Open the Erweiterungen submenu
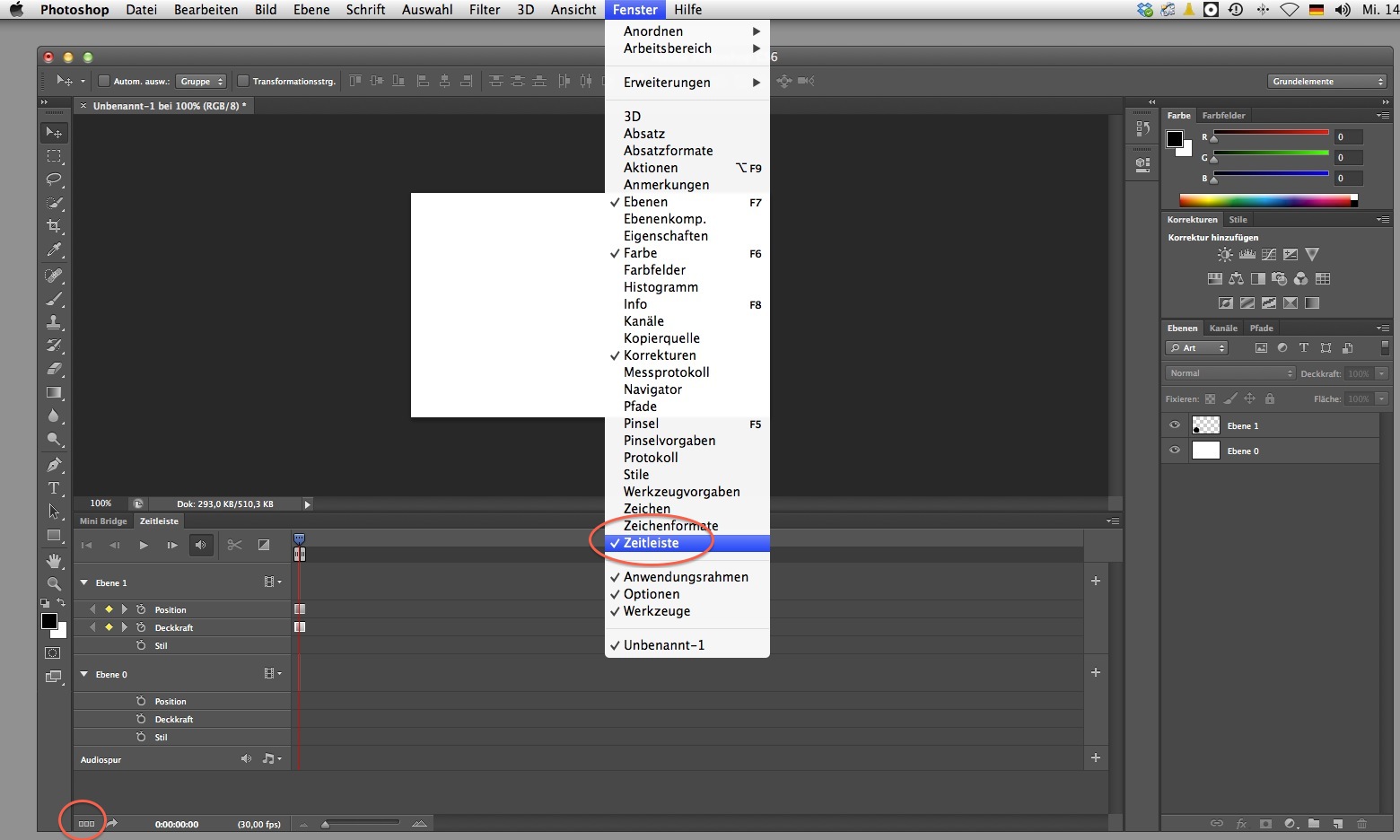This screenshot has width=1400, height=840. coord(687,83)
